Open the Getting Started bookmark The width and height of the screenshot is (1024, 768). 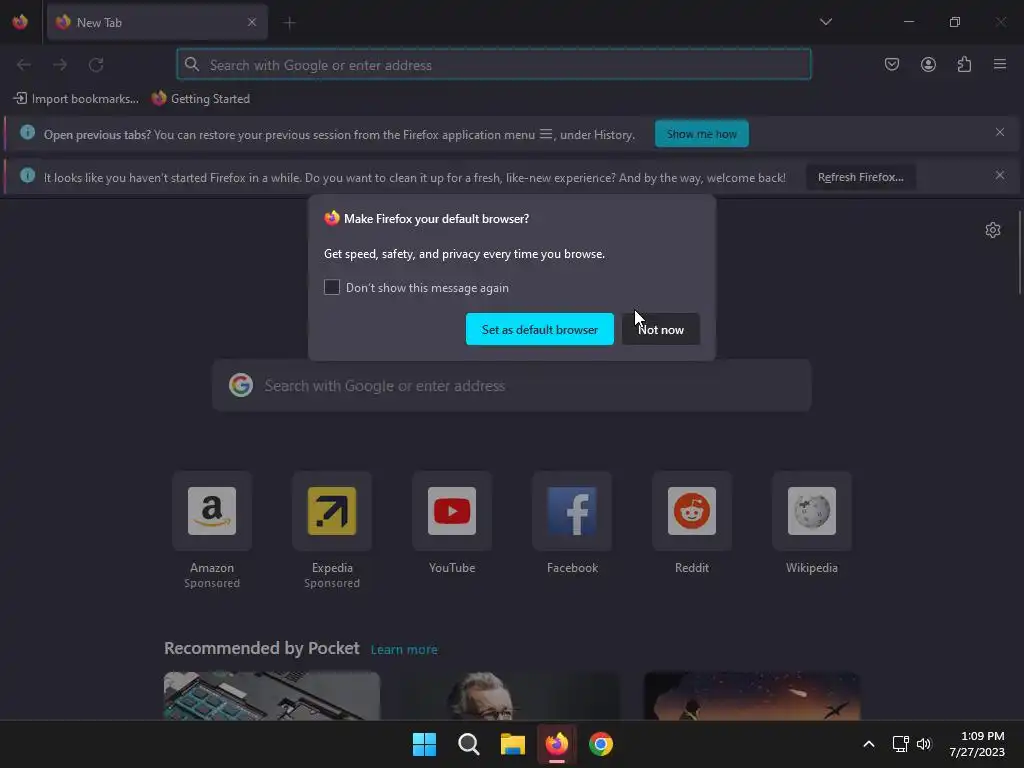tap(200, 99)
